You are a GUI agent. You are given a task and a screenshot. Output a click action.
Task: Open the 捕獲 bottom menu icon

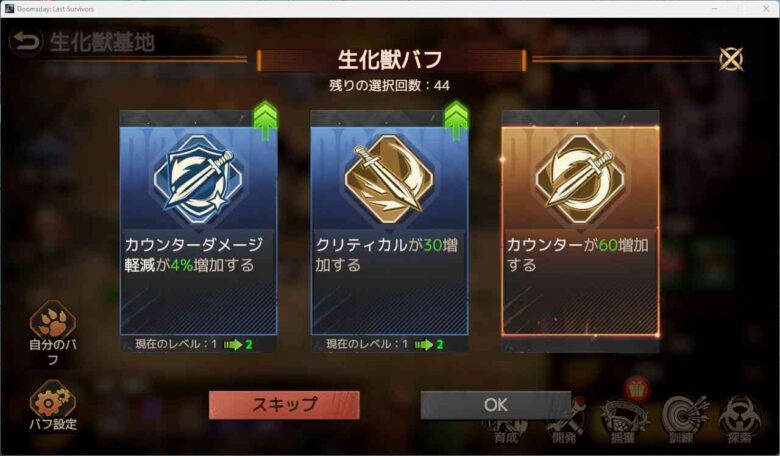click(623, 423)
